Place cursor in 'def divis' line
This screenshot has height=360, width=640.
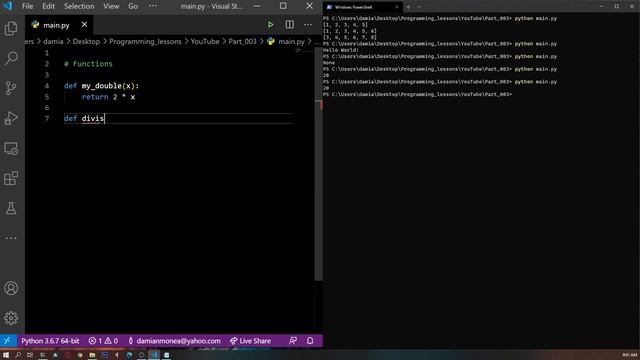pos(84,118)
